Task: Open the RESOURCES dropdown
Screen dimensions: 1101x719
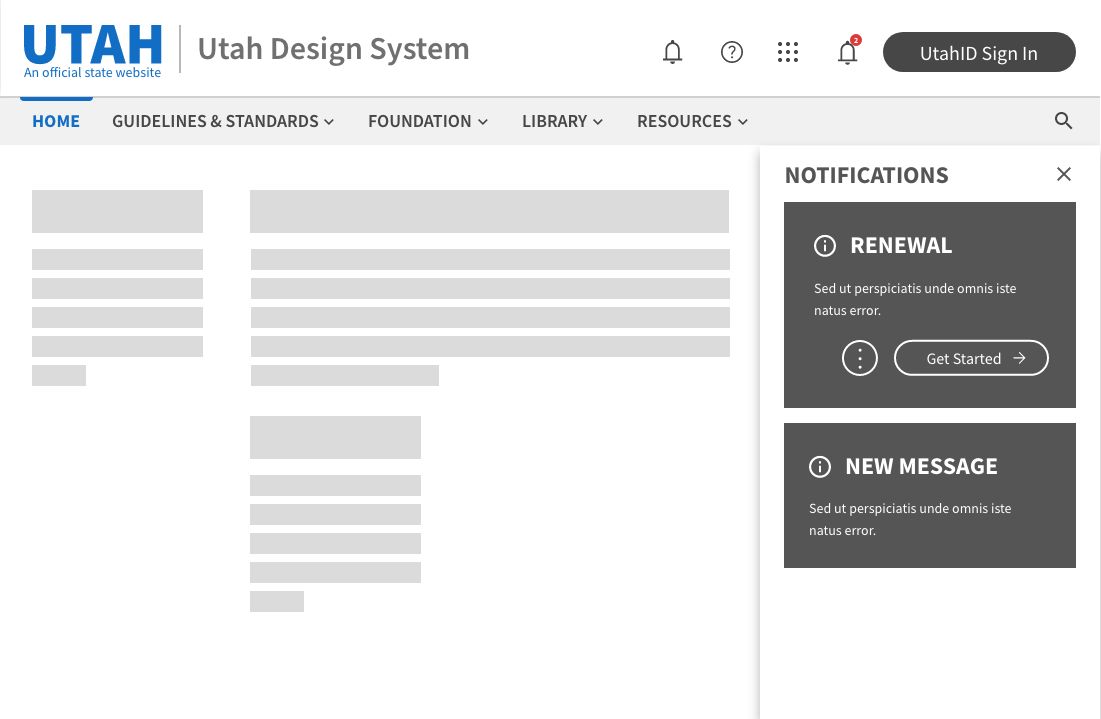Action: pyautogui.click(x=692, y=121)
